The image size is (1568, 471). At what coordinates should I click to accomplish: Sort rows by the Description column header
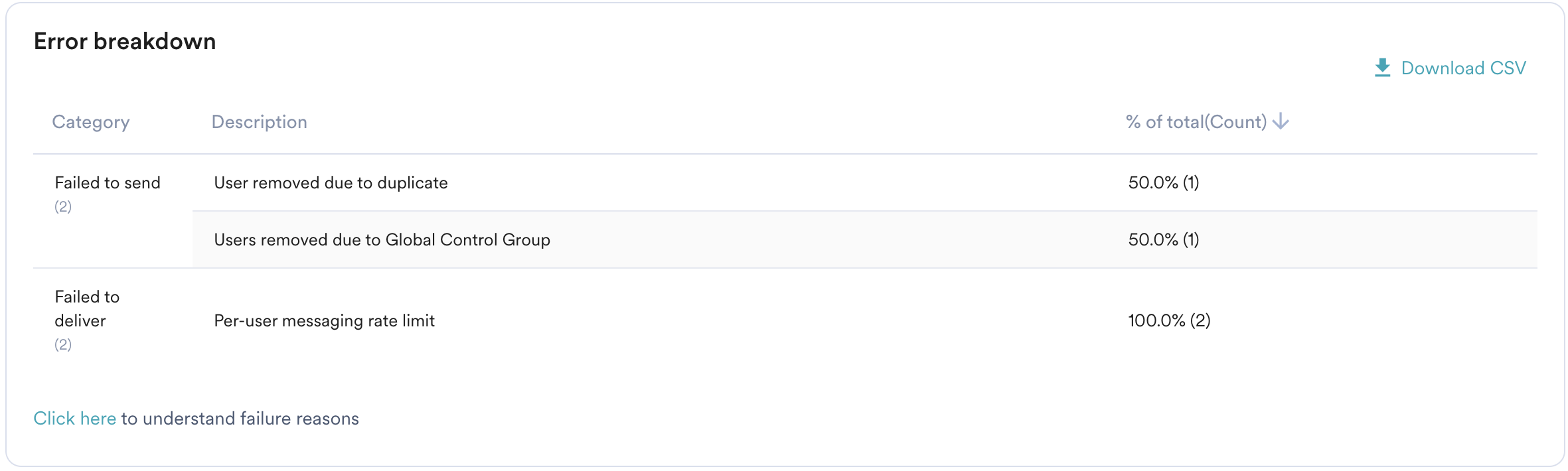[260, 121]
